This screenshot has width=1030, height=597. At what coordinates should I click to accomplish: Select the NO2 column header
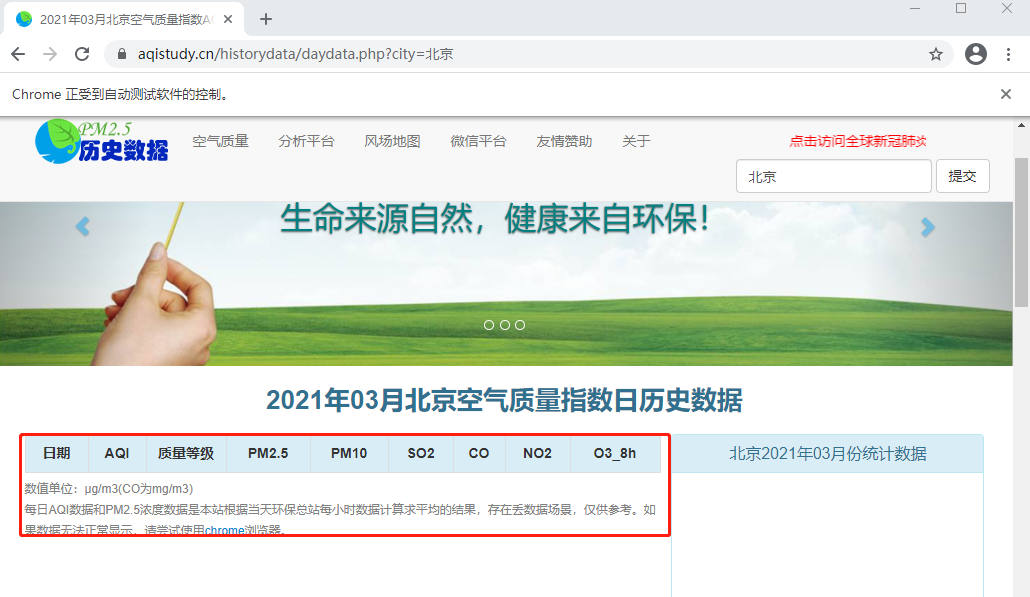point(537,453)
